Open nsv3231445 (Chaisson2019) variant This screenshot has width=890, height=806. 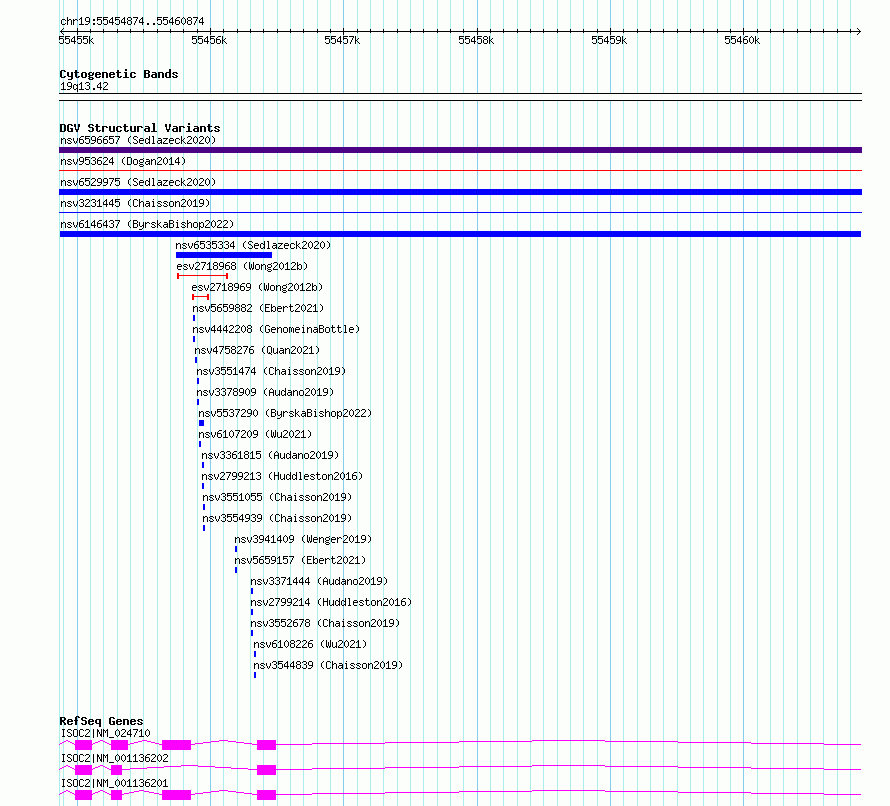[x=135, y=203]
